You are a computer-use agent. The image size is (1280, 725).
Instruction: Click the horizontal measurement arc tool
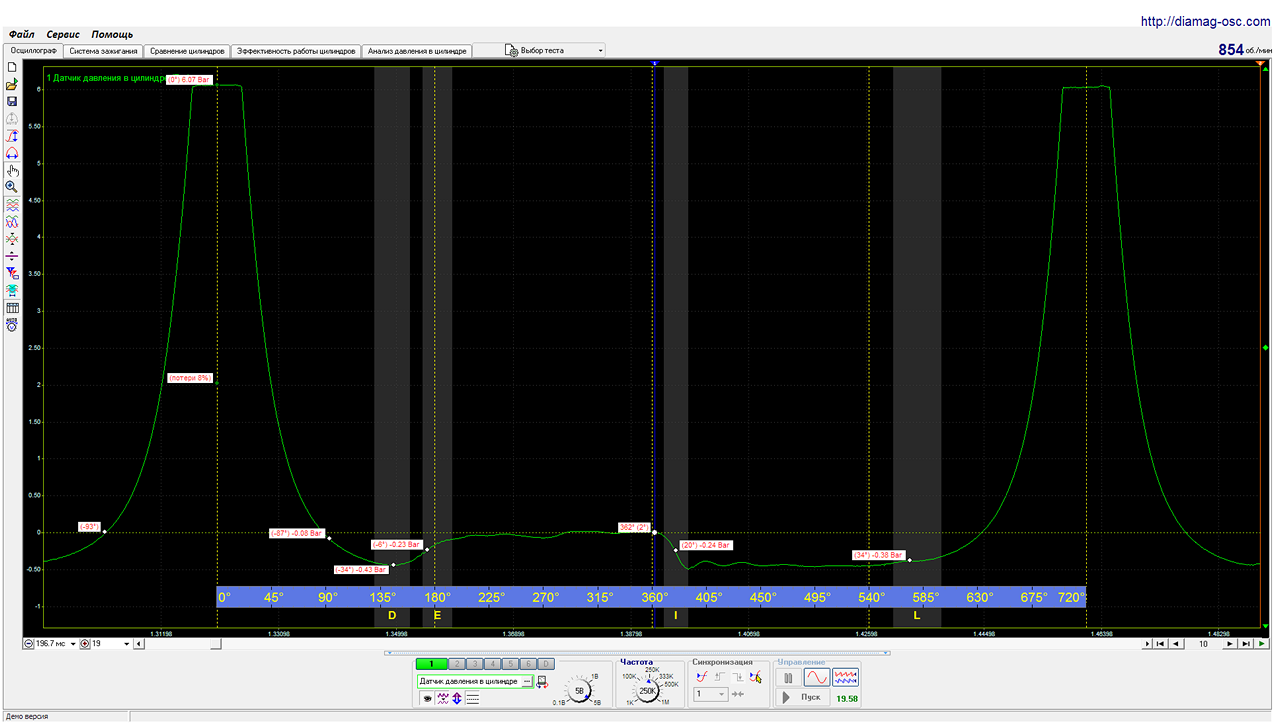tap(12, 153)
